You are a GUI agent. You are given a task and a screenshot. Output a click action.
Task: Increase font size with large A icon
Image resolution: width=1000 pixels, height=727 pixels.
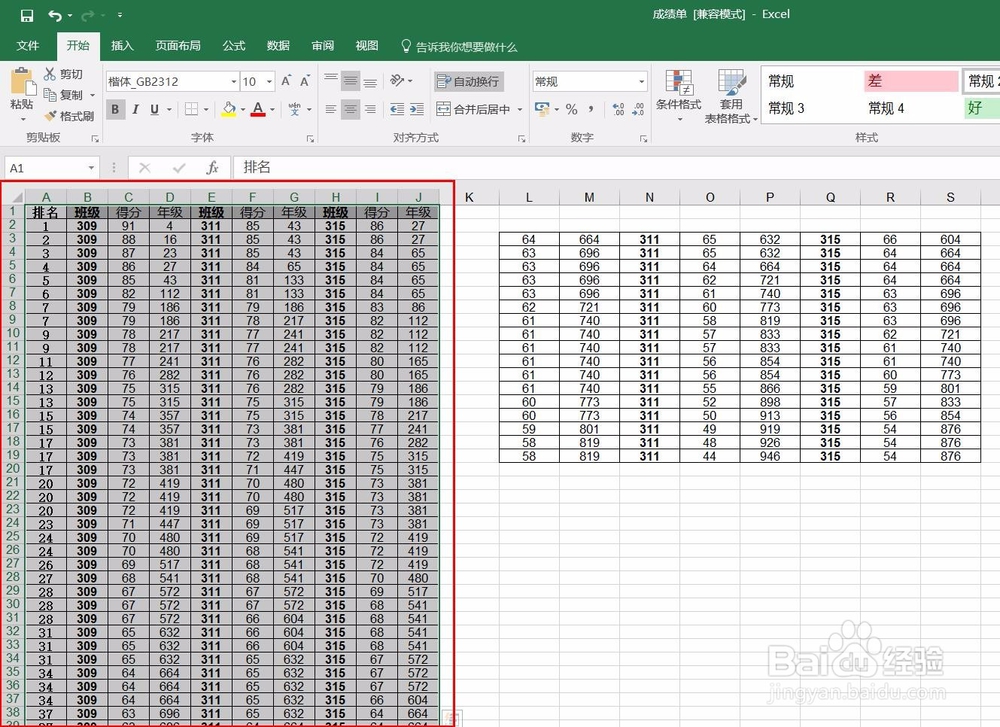(x=286, y=81)
